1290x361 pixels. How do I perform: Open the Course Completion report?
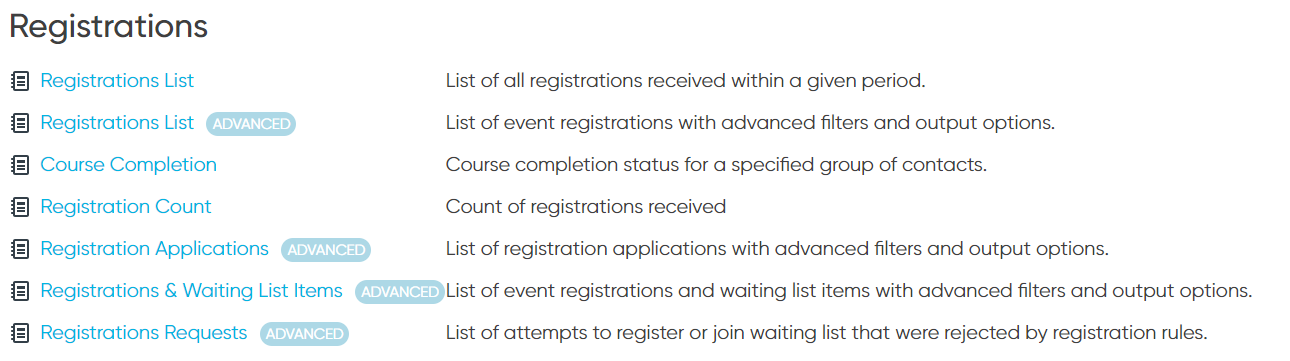[128, 164]
